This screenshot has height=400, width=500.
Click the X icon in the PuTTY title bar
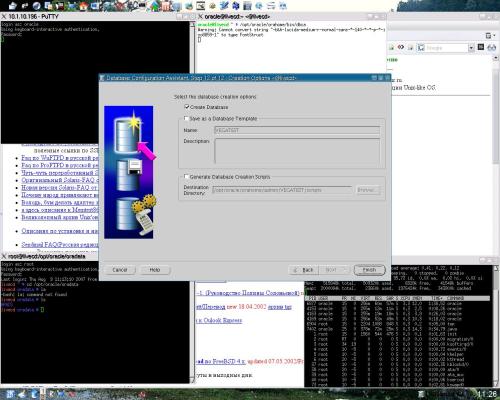point(4,16)
